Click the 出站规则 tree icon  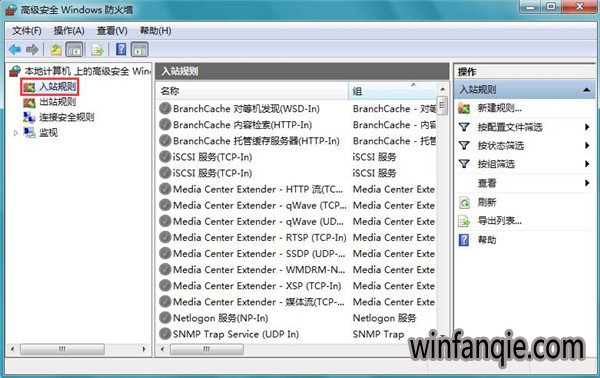29,102
